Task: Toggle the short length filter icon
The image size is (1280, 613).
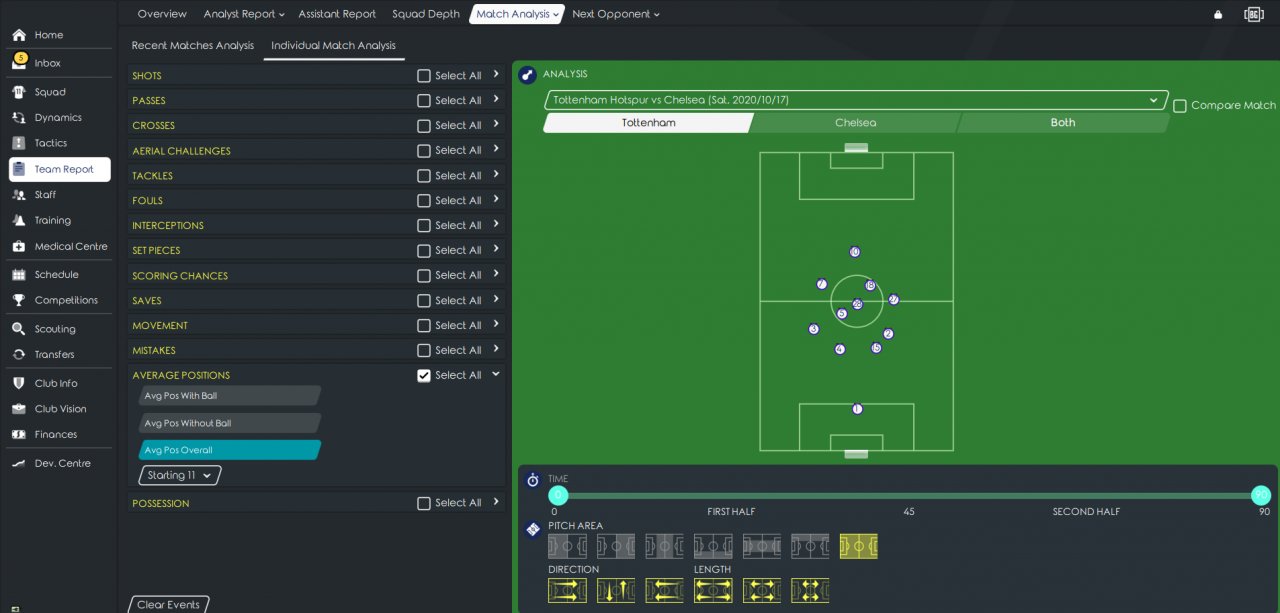Action: pyautogui.click(x=810, y=590)
